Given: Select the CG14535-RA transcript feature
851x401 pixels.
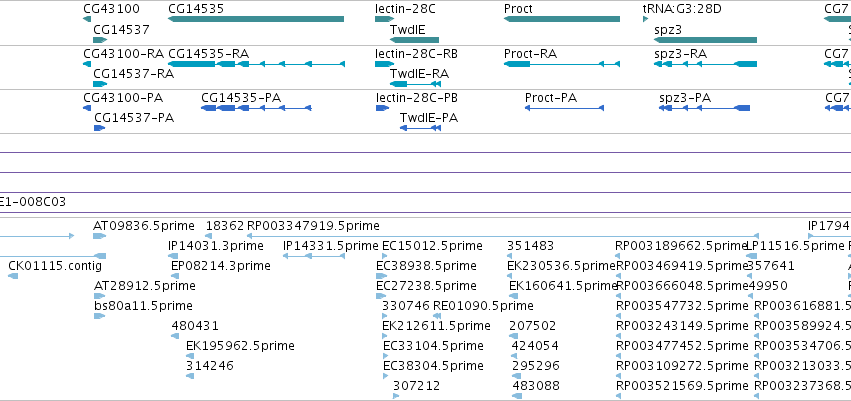Looking at the screenshot, I should click(x=256, y=64).
